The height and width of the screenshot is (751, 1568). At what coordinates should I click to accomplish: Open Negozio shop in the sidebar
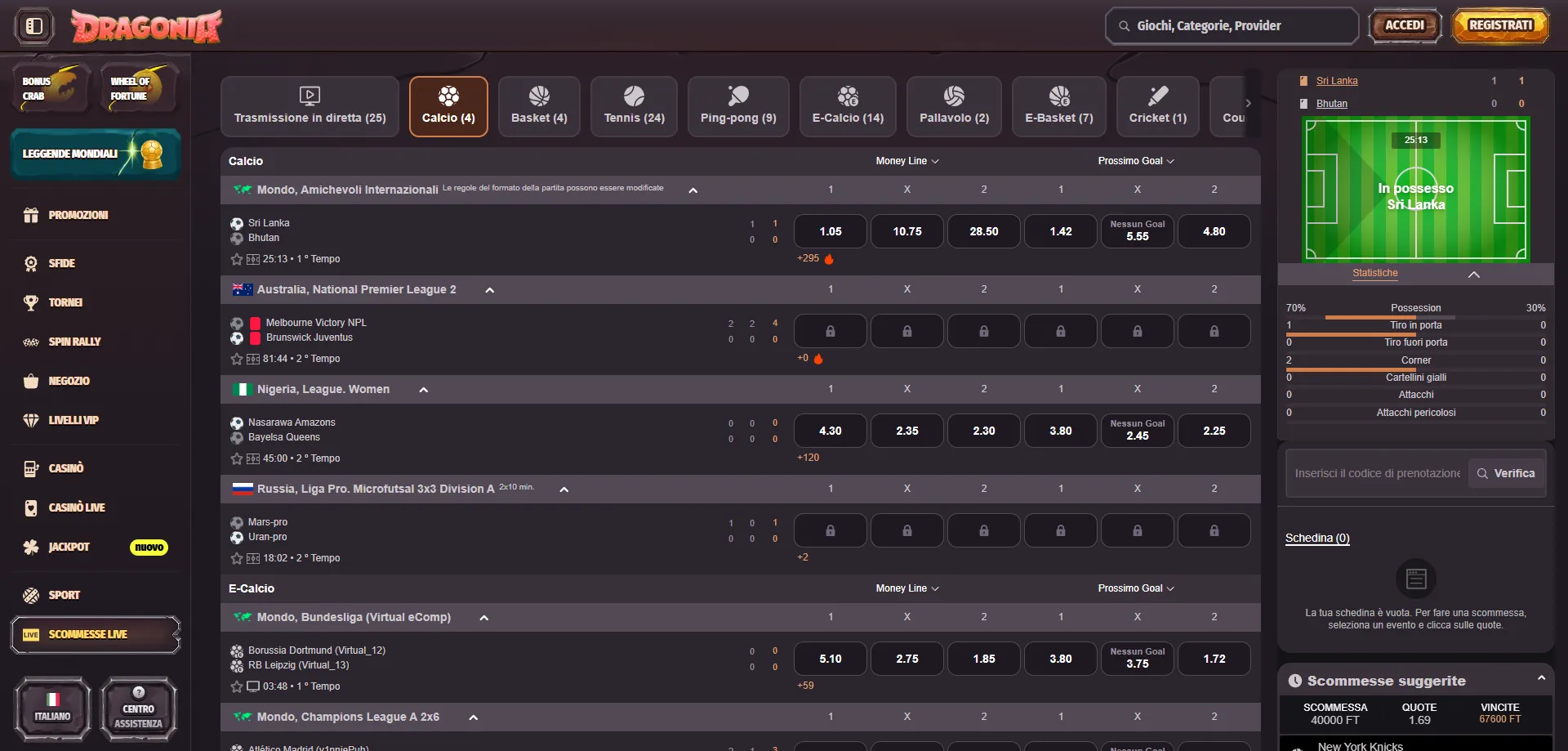click(x=69, y=381)
